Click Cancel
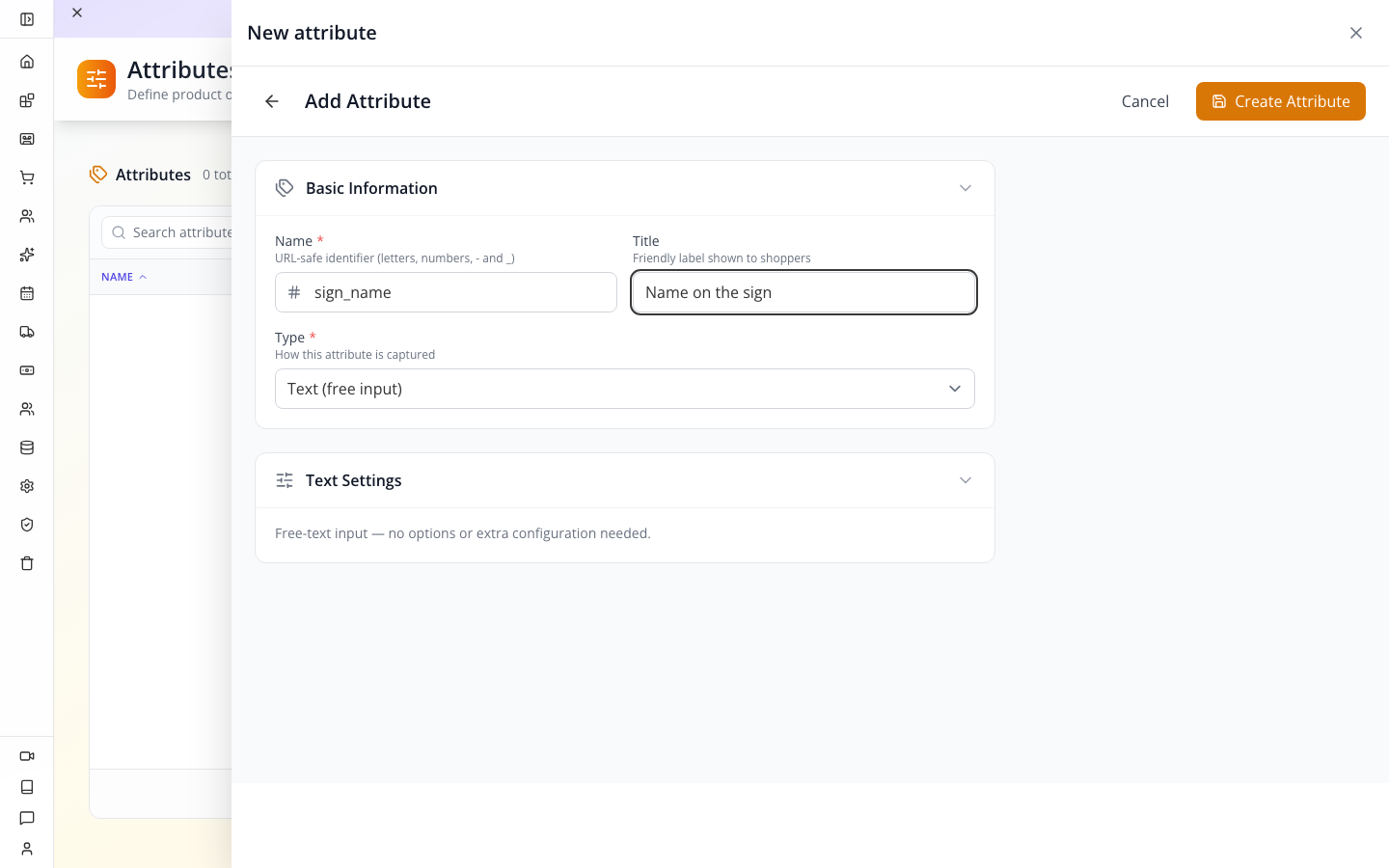Viewport: 1389px width, 868px height. coord(1145,101)
